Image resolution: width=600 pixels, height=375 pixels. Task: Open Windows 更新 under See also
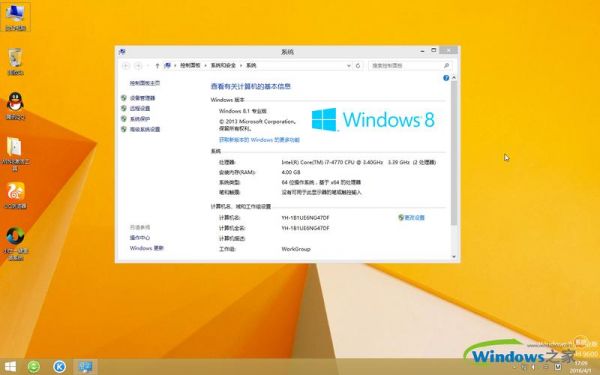pos(147,248)
